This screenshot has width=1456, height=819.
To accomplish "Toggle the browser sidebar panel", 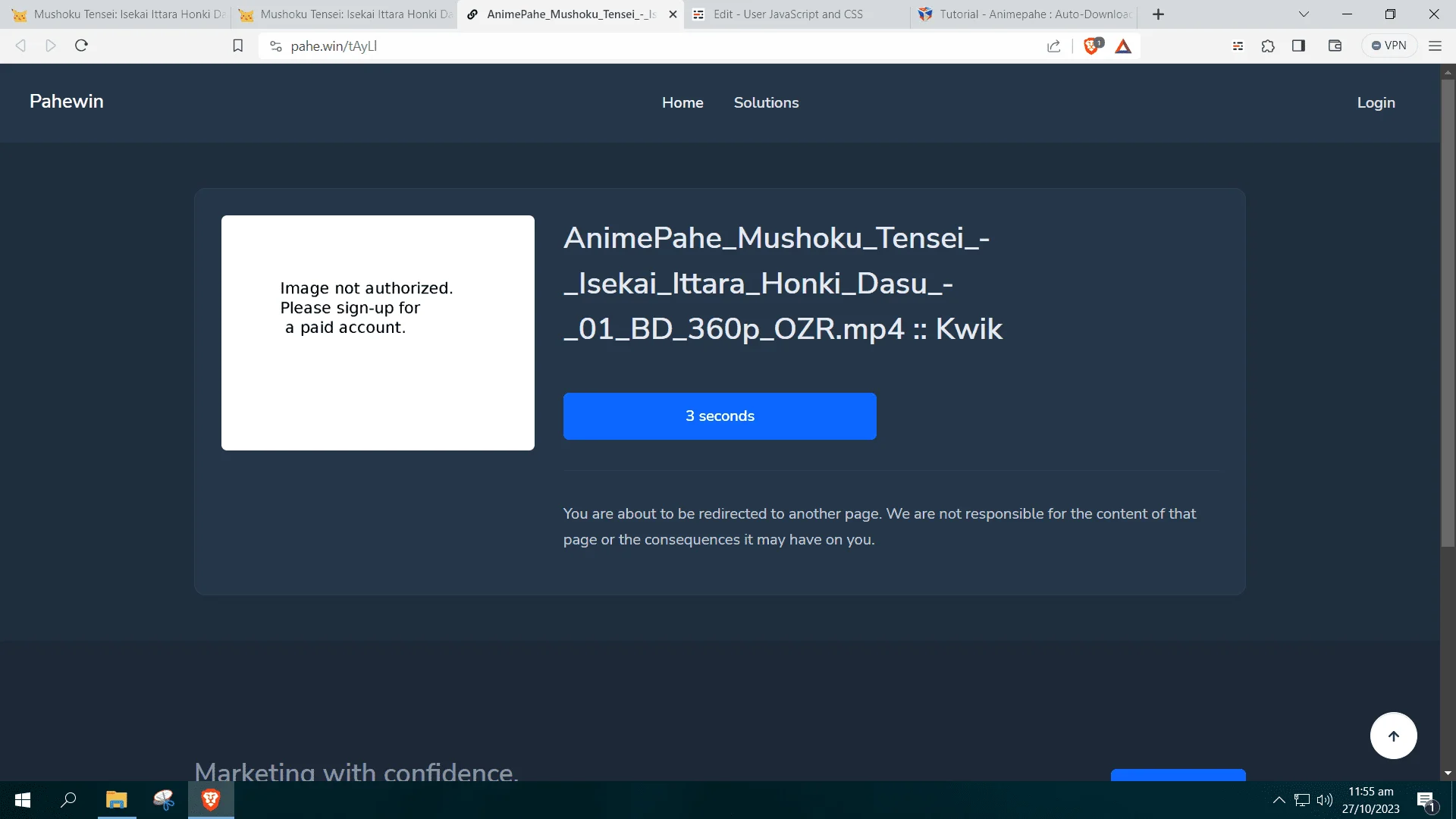I will coord(1298,45).
